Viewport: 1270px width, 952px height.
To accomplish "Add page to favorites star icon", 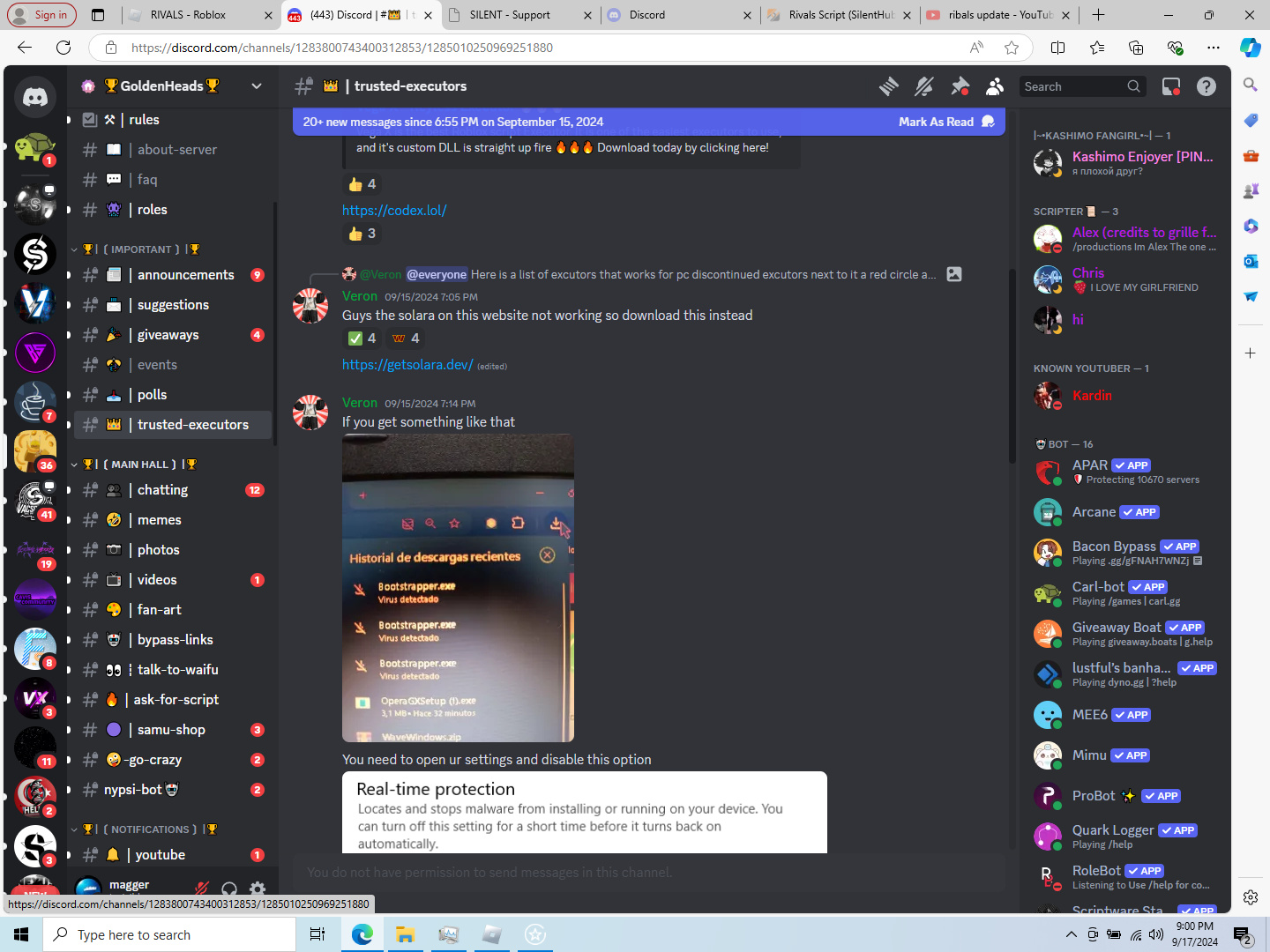I will [x=1012, y=48].
